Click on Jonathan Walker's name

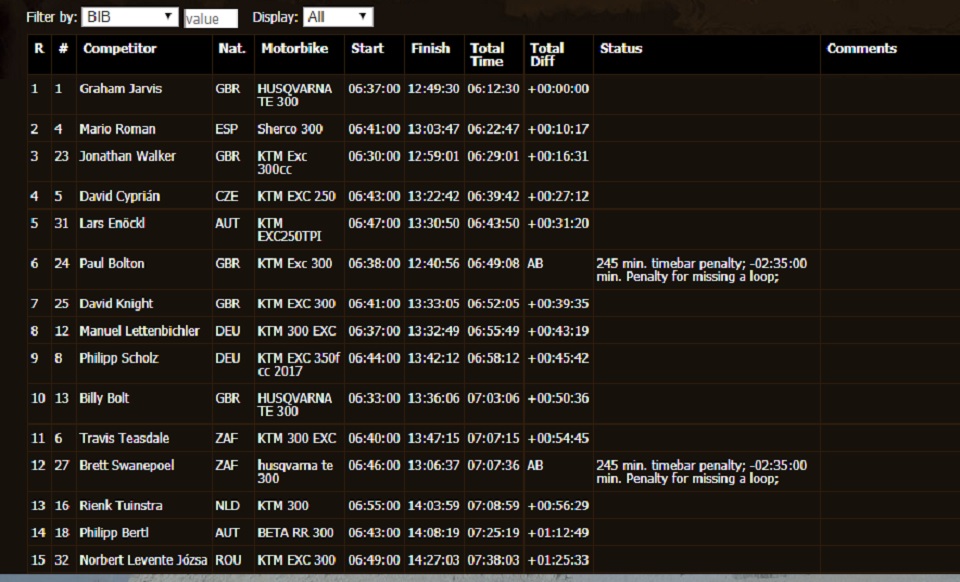[127, 156]
